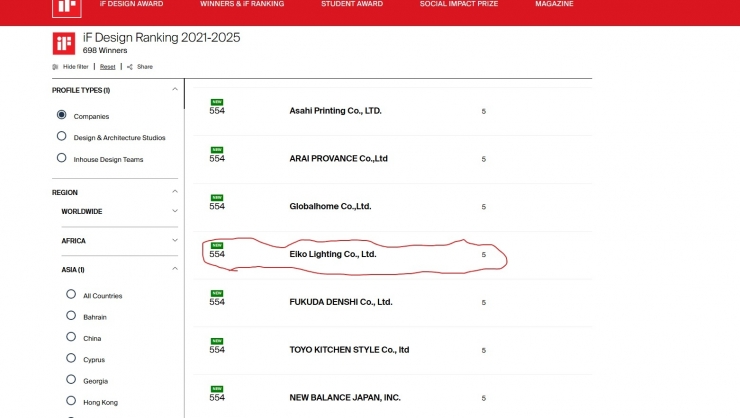The width and height of the screenshot is (740, 418).
Task: Click the NEW badge on ARAI PROVANCE row
Action: tap(217, 150)
